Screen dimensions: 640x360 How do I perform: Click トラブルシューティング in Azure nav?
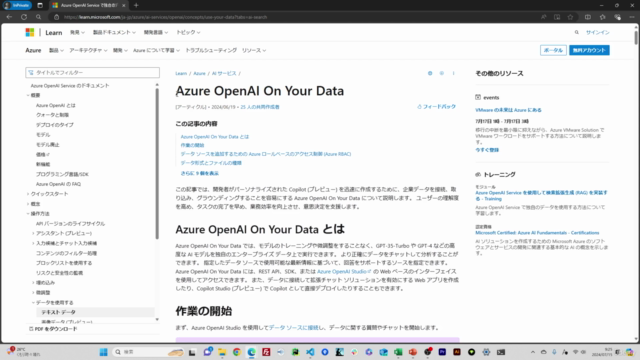tap(211, 50)
